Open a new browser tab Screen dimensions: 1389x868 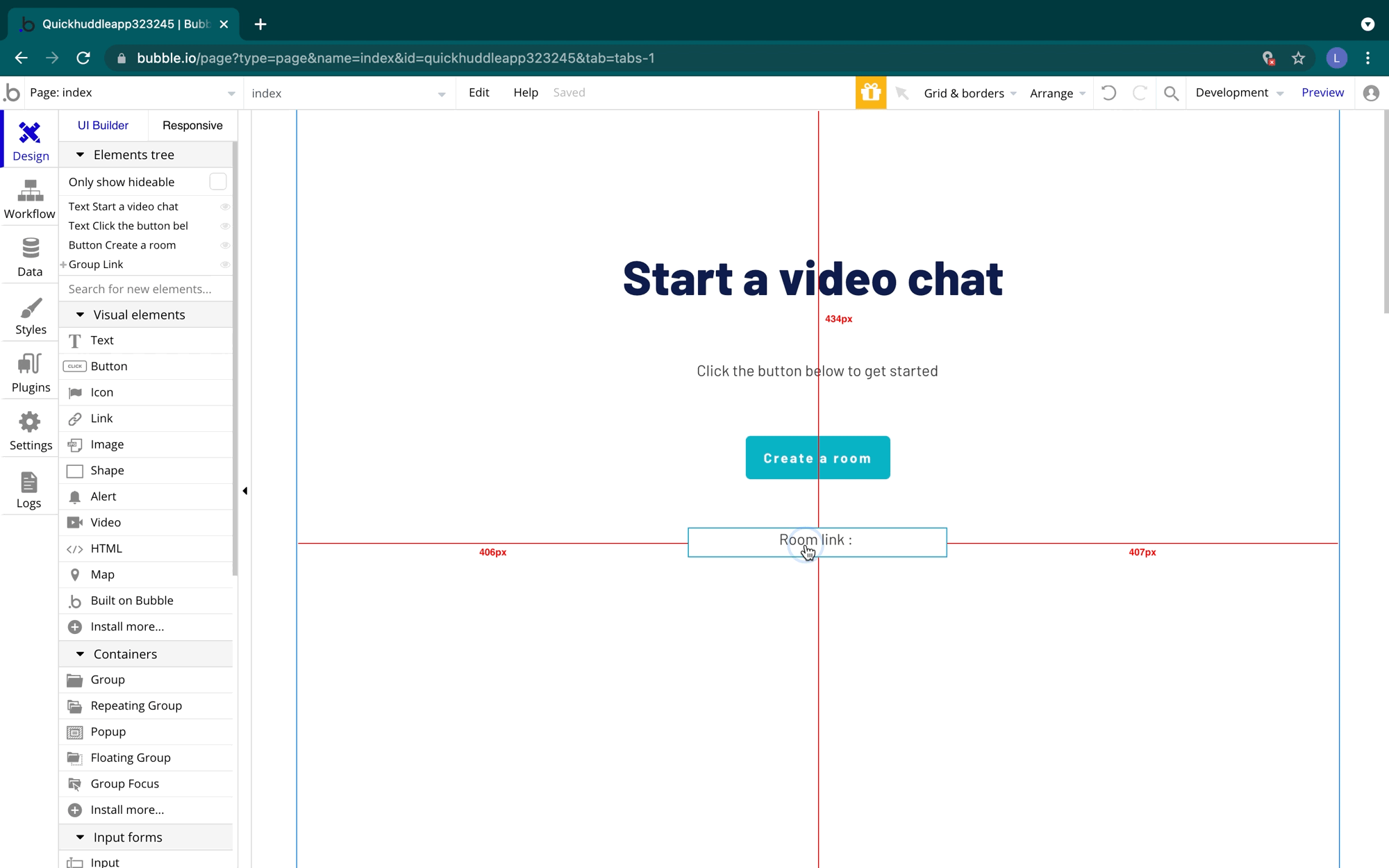coord(260,24)
